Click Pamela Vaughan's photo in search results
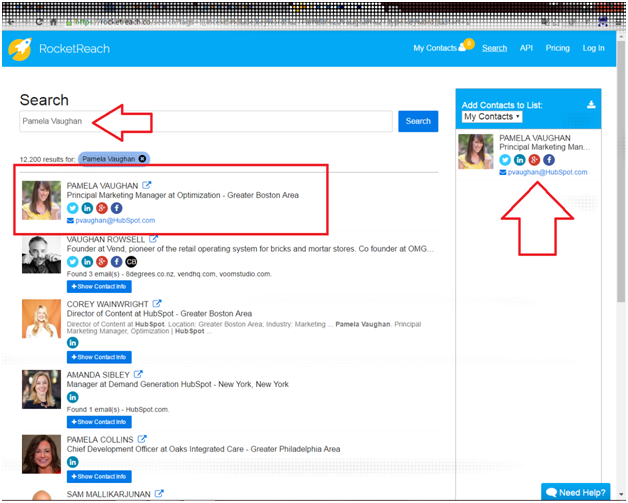The height and width of the screenshot is (503, 628). [41, 200]
